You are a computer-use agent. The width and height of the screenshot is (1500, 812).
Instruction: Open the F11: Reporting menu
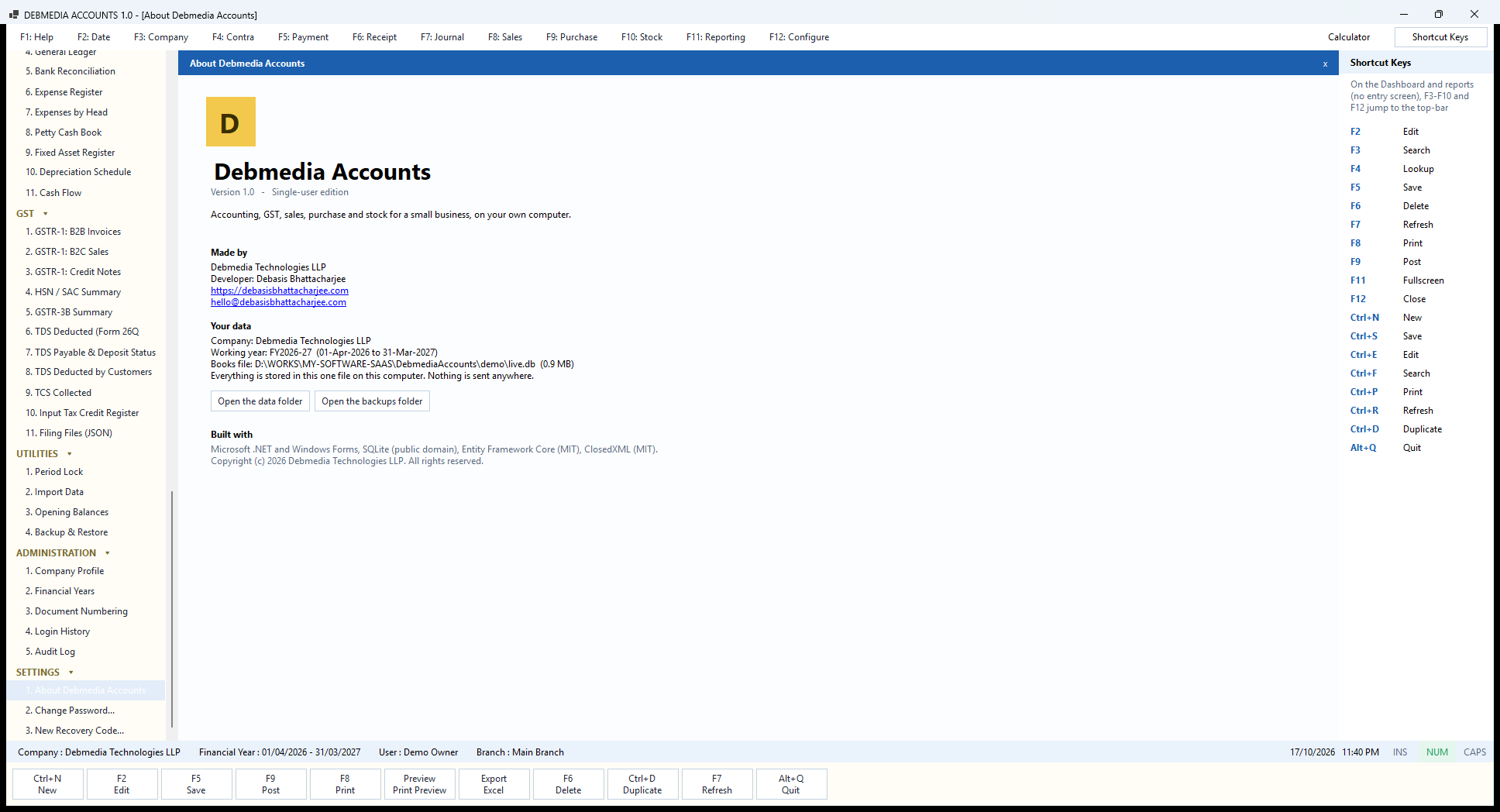716,37
